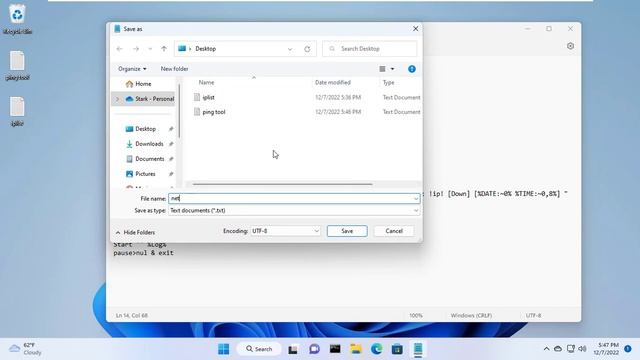This screenshot has width=640, height=360.
Task: Show hidden system tray icons
Action: 546,349
